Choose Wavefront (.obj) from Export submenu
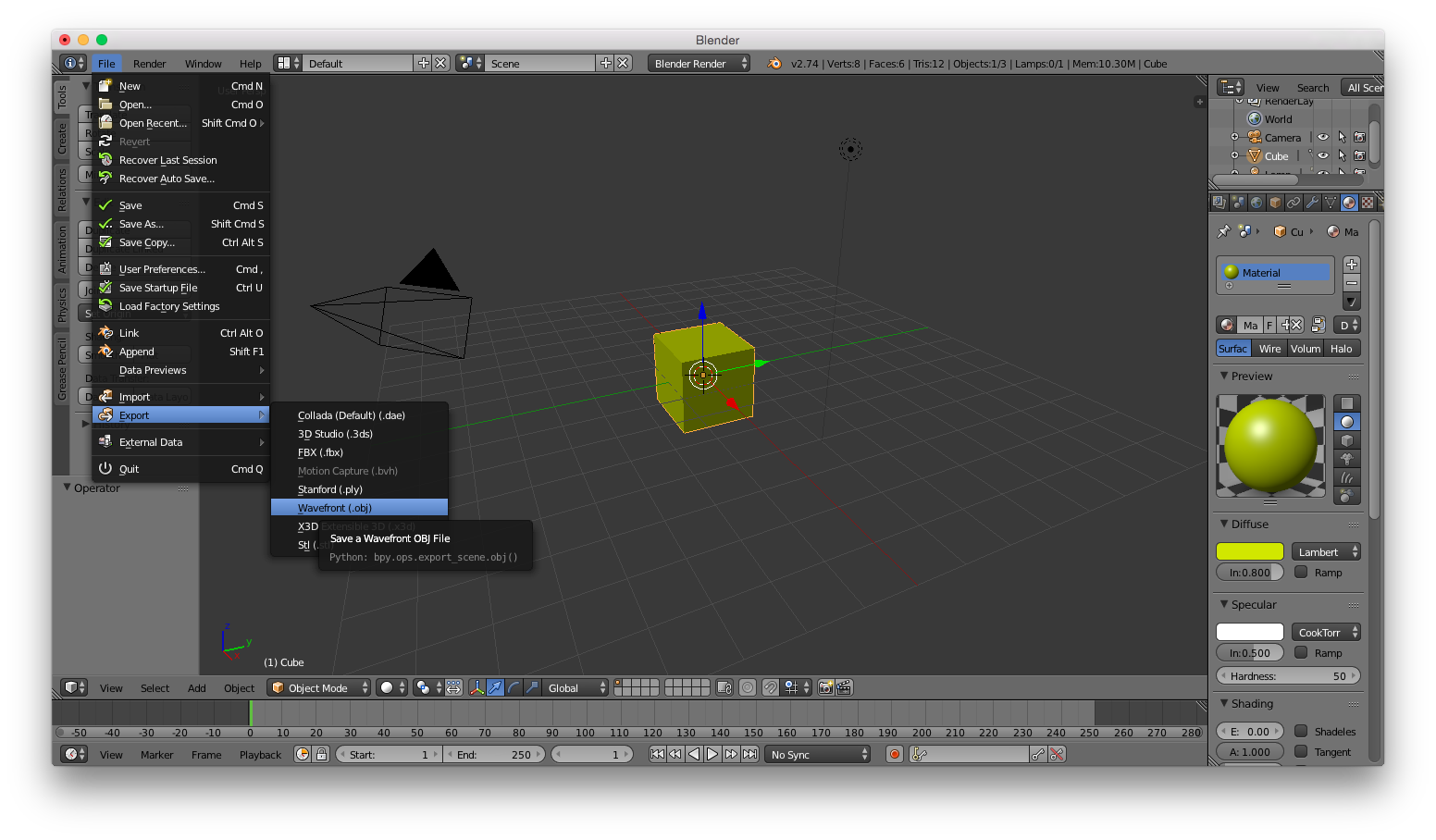 point(359,507)
